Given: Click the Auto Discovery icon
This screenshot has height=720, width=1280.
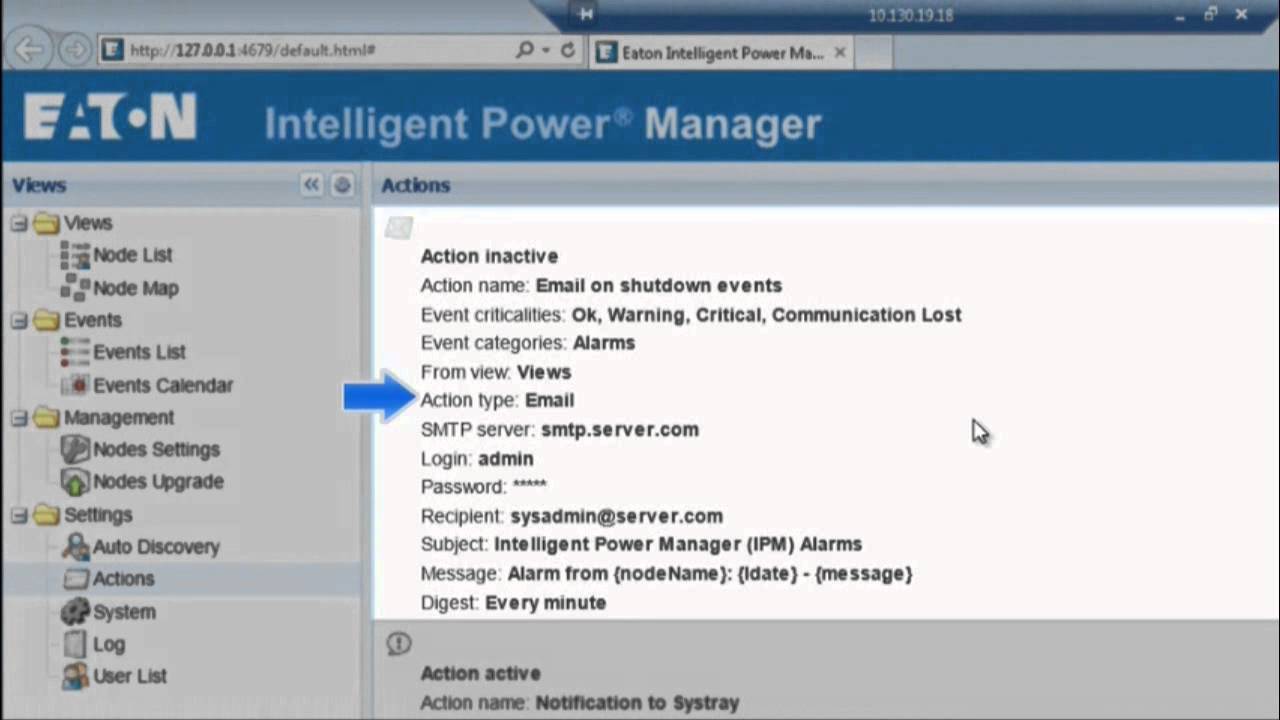Looking at the screenshot, I should point(75,546).
